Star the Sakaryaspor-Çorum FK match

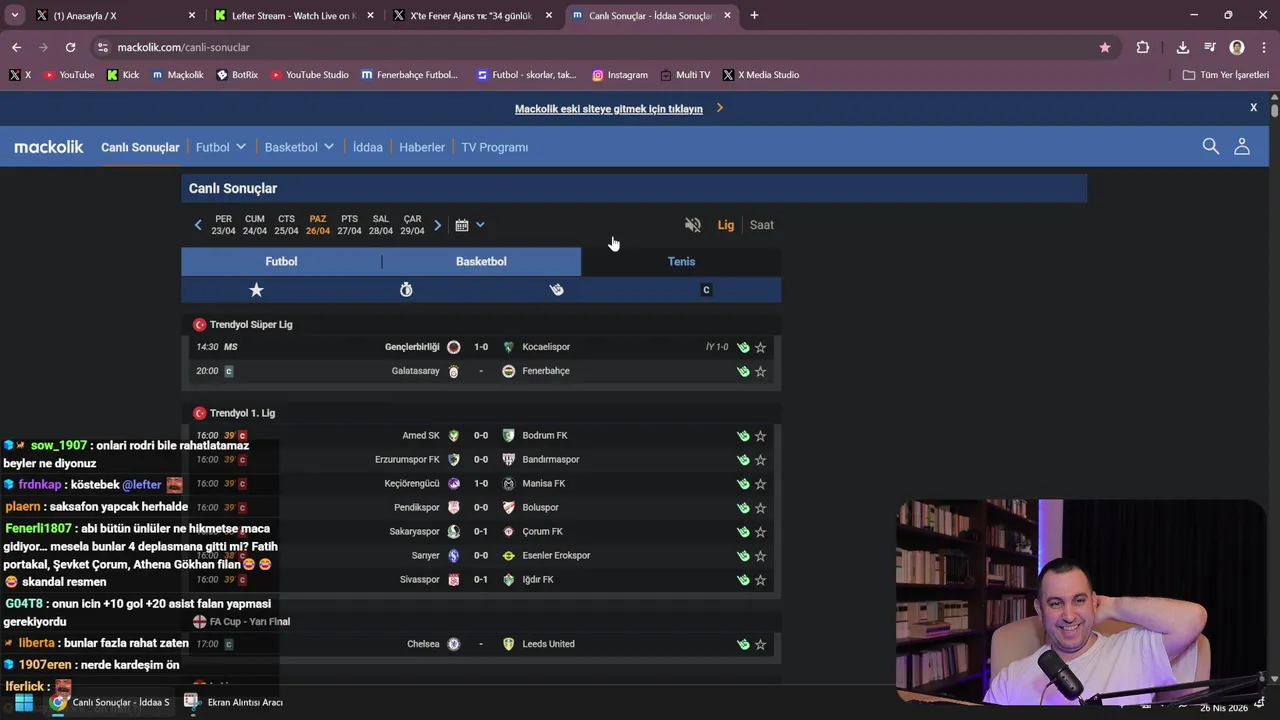tap(760, 532)
